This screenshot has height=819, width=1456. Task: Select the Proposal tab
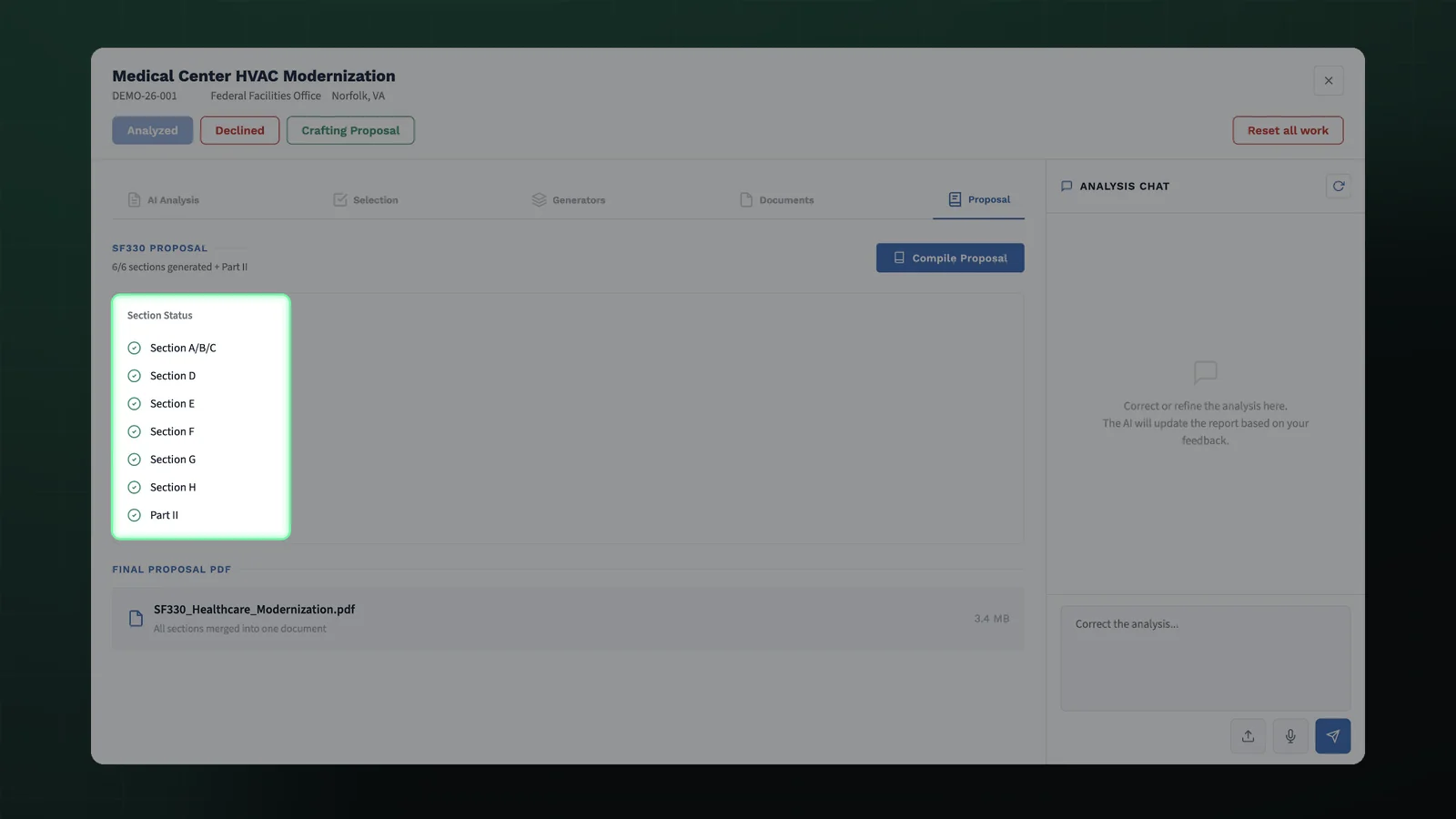[x=979, y=199]
